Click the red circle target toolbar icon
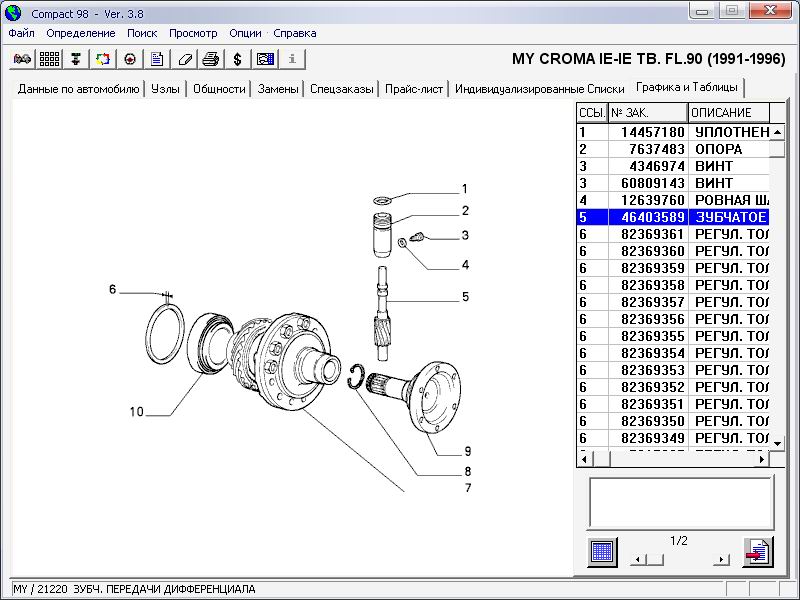This screenshot has width=800, height=600. tap(130, 59)
